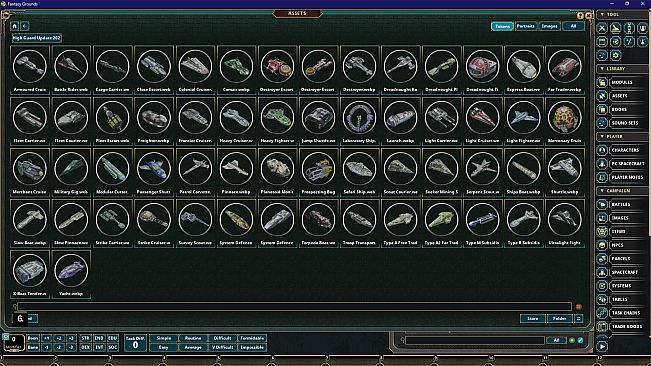
Task: Toggle the EDU characteristic modifier
Action: pos(113,338)
